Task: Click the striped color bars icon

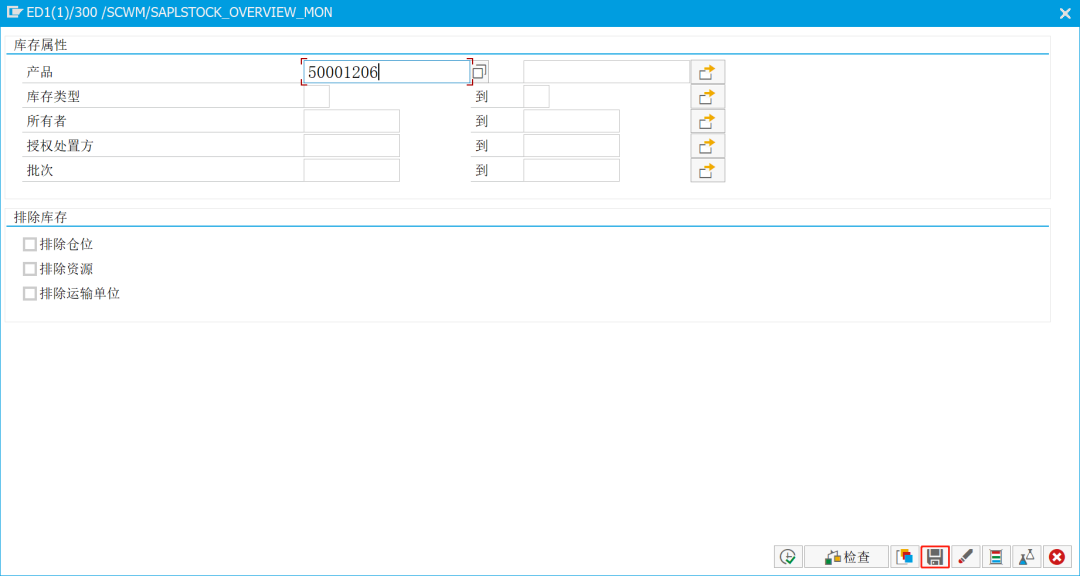Action: [996, 557]
